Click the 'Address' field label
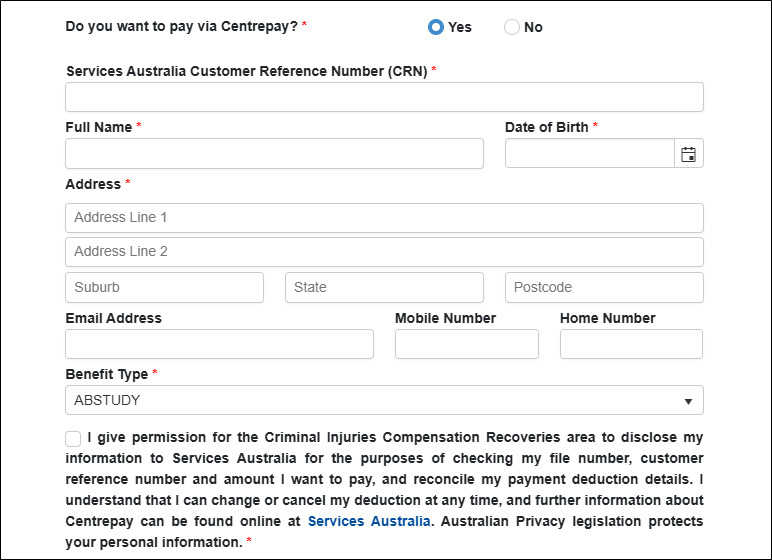772x560 pixels. point(93,184)
